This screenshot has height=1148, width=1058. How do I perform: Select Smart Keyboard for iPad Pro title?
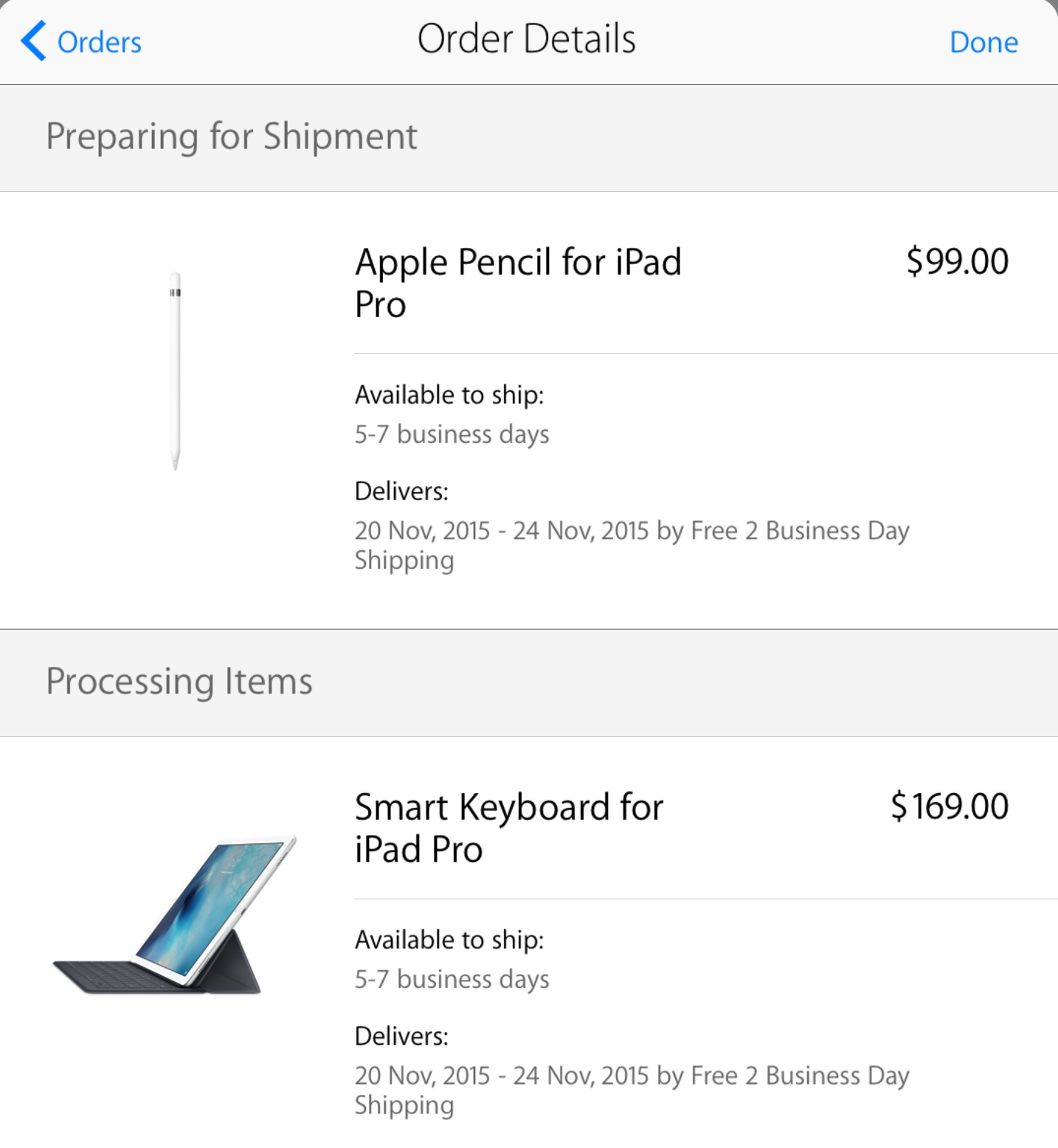(x=509, y=828)
